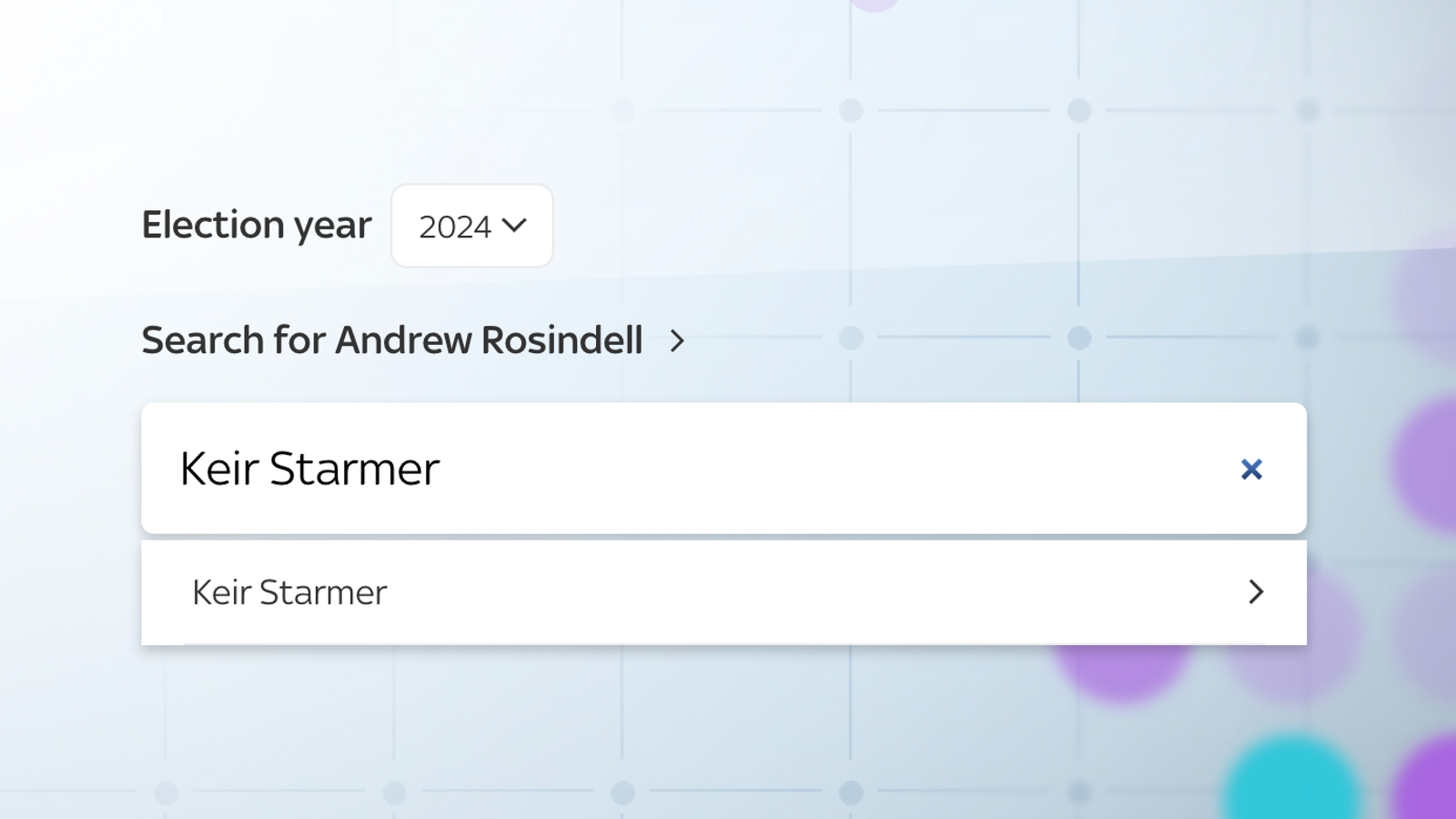Viewport: 1456px width, 819px height.
Task: Open the Election year dropdown
Action: coord(471,226)
